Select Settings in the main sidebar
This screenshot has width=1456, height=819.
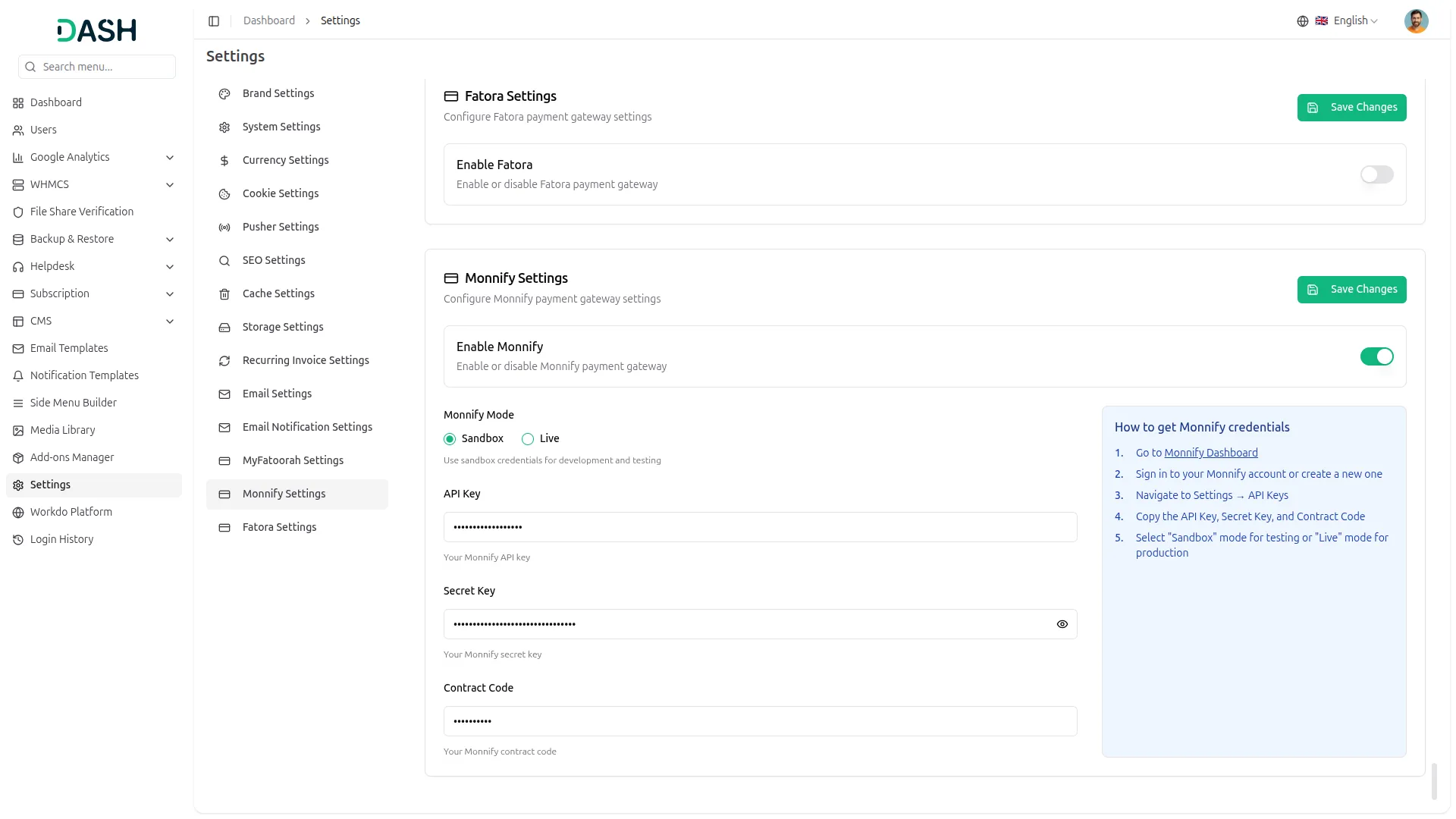[94, 485]
